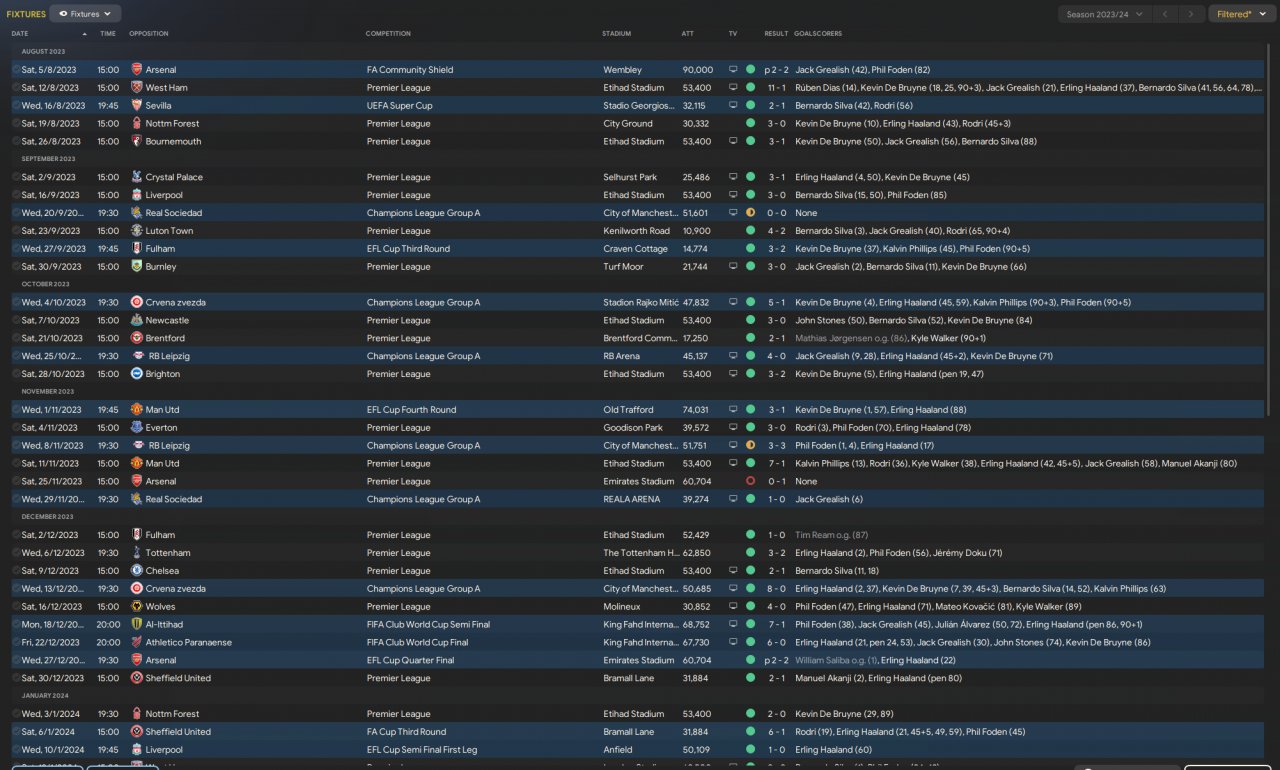Click the amber draw indicator on the 8/11/2023 row
The width and height of the screenshot is (1280, 770).
[750, 446]
